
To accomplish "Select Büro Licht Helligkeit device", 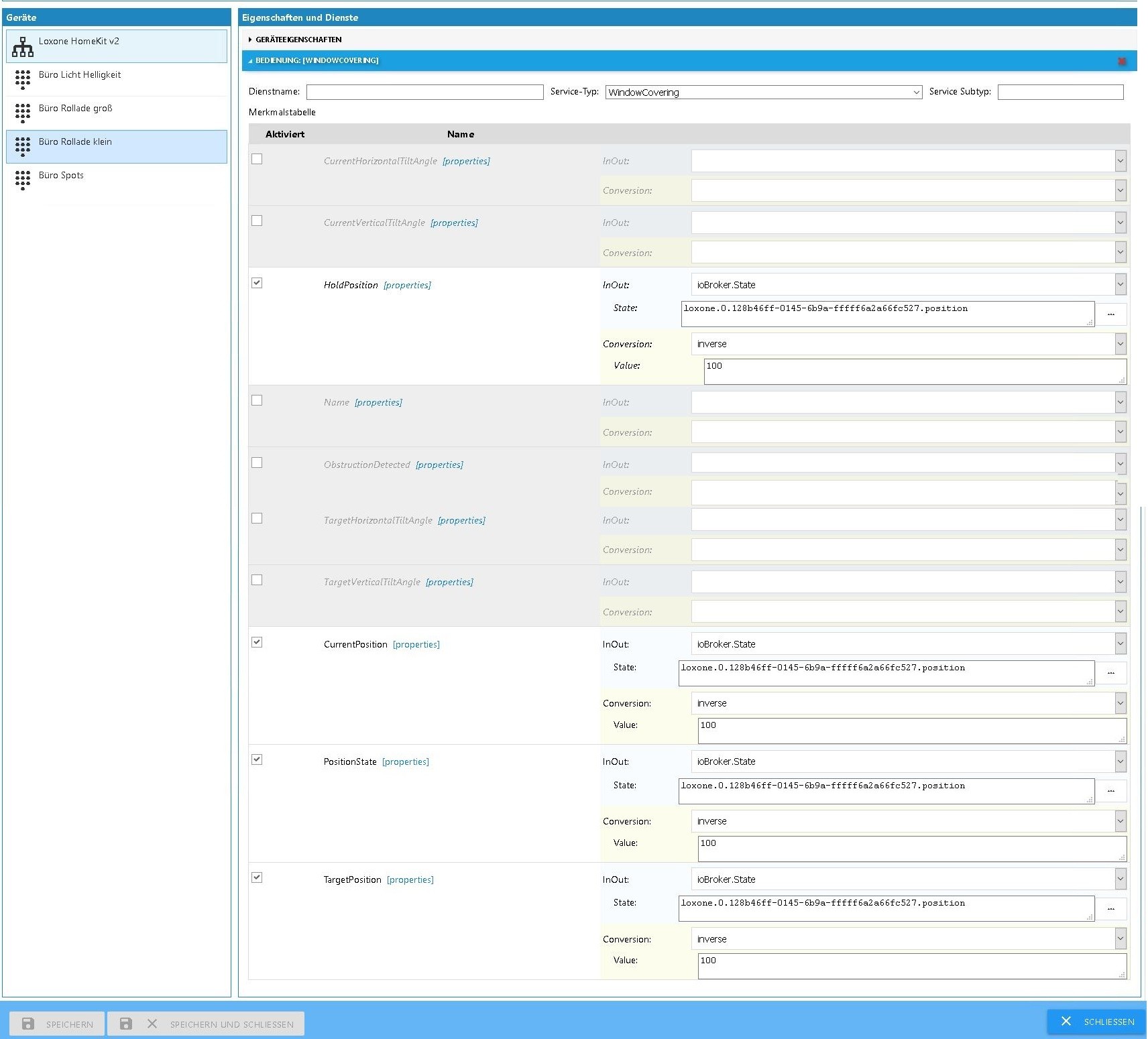I will [117, 80].
